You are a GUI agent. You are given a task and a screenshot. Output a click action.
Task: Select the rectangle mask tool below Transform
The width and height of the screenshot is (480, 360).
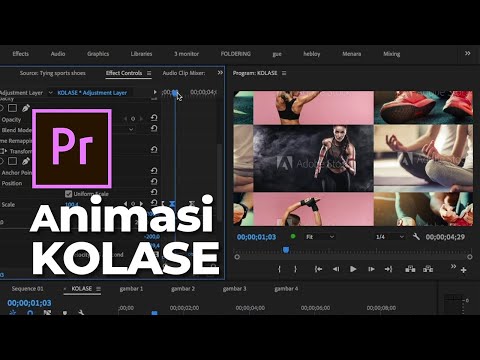[12, 161]
